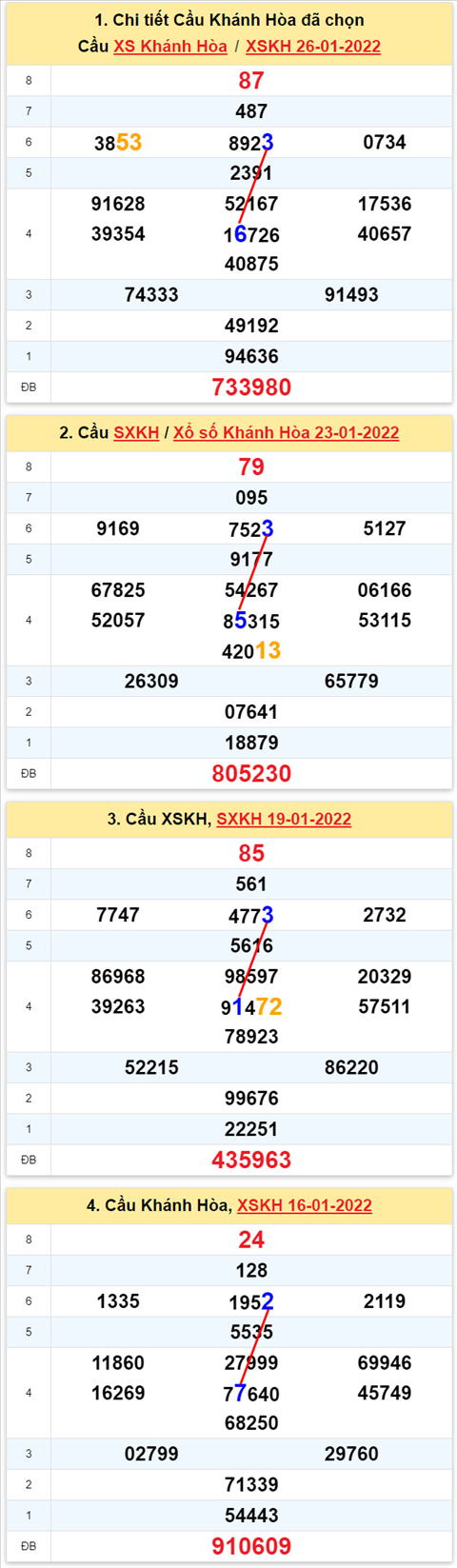Screen dimensions: 457x1568
Task: Select prize-4 number 17536
Action: [x=385, y=204]
